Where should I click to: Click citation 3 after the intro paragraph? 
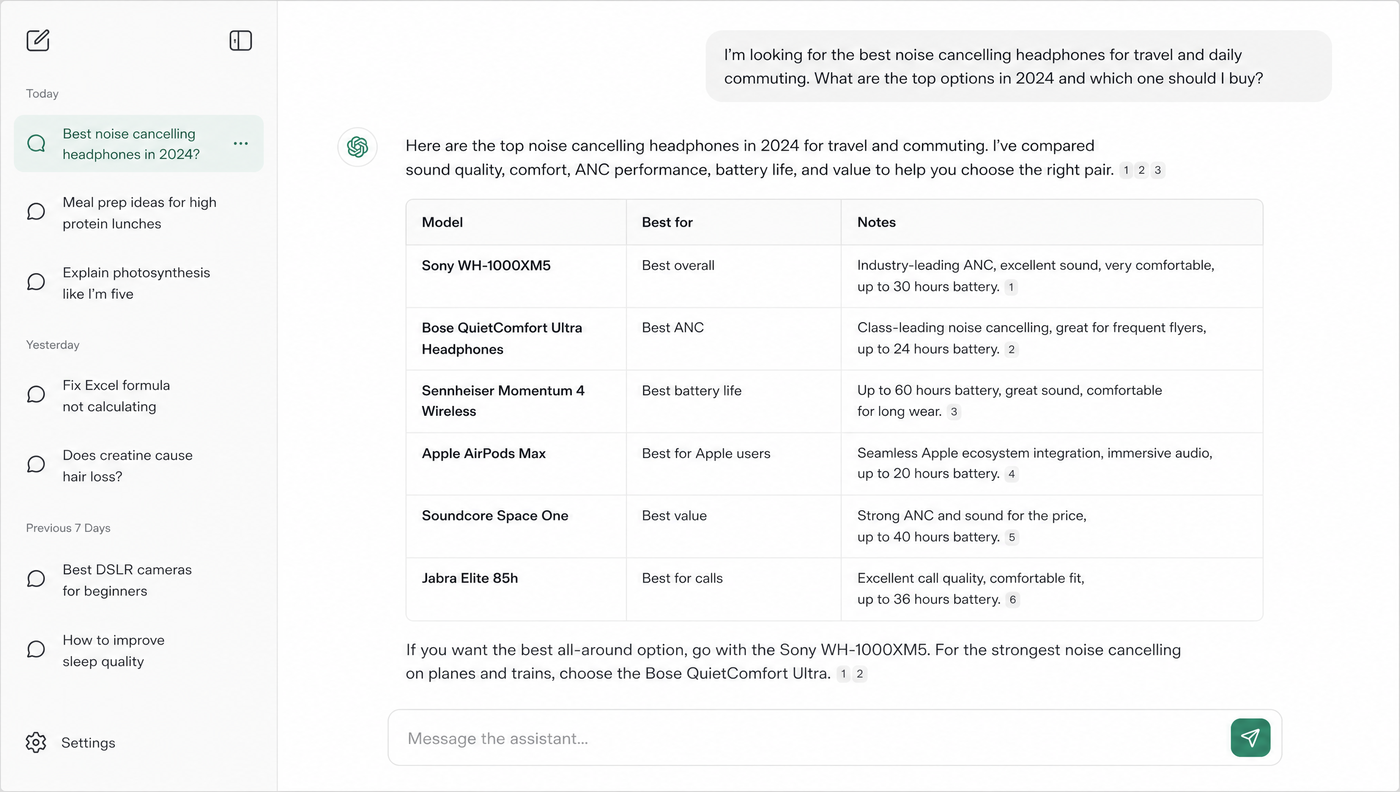(x=1158, y=171)
